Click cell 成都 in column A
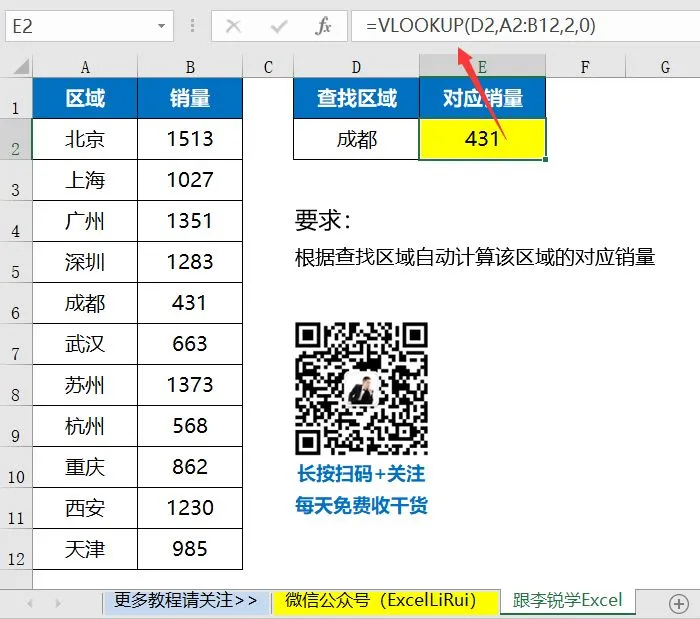700x619 pixels. (x=85, y=303)
